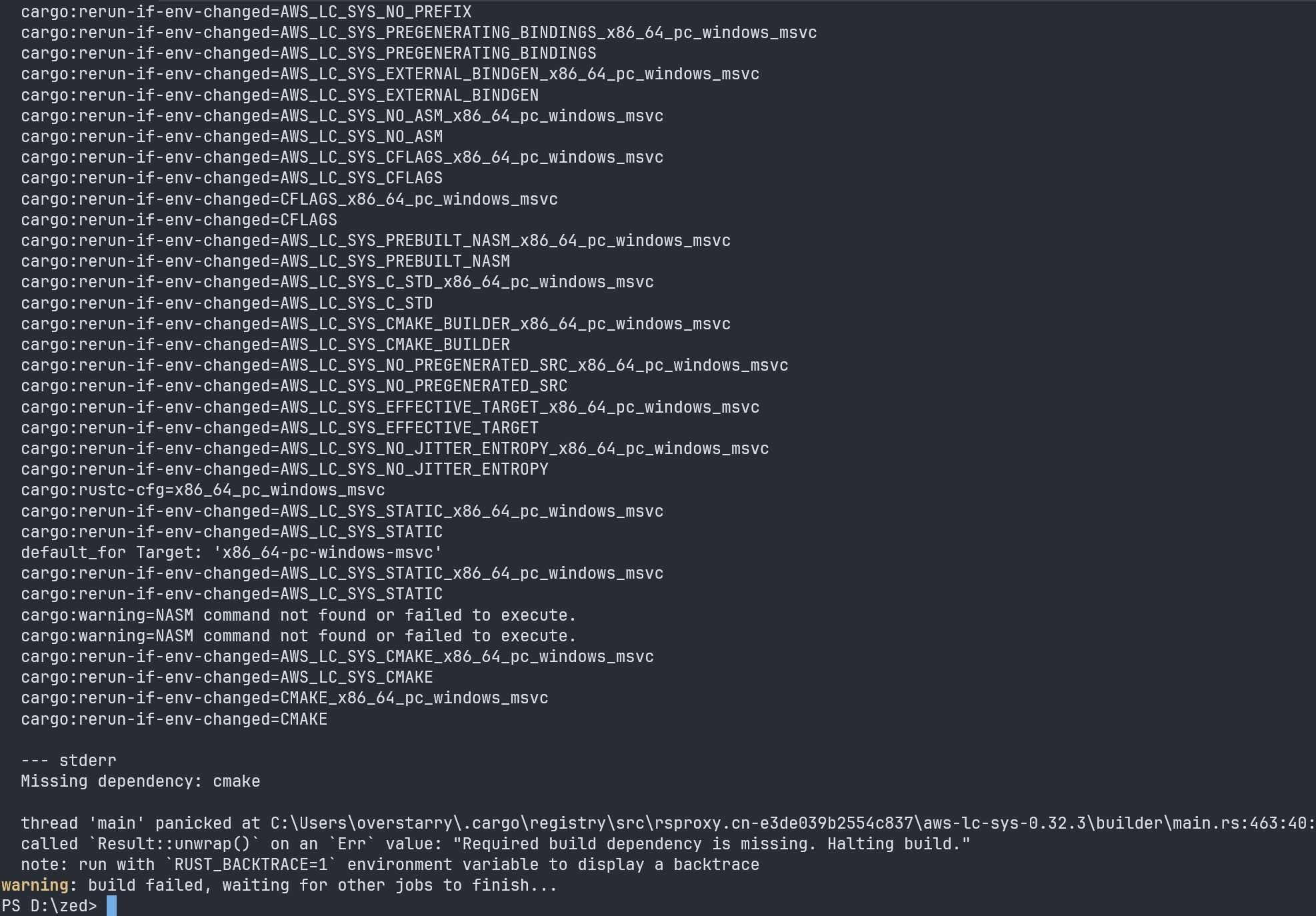
Task: Click the cargo:rustc-cfg=x86_64_pc_windows_msvc line
Action: [x=203, y=490]
